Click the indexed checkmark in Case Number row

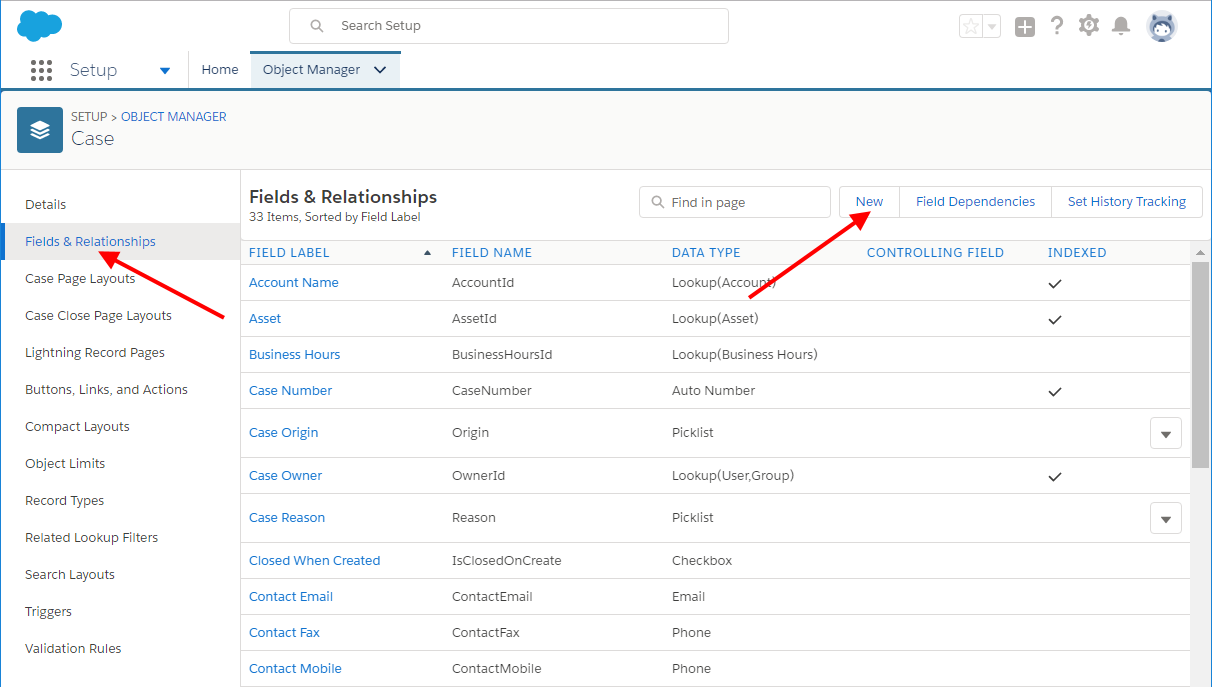[x=1054, y=392]
